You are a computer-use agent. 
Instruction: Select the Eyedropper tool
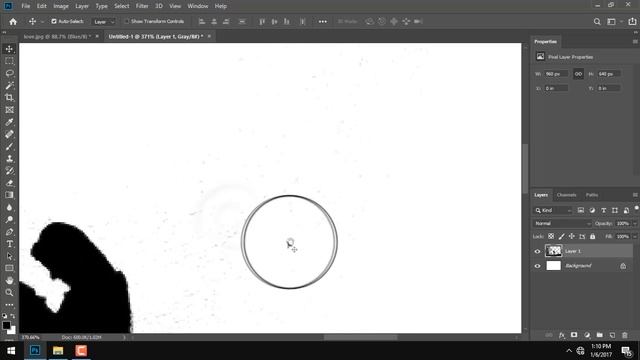coord(9,122)
